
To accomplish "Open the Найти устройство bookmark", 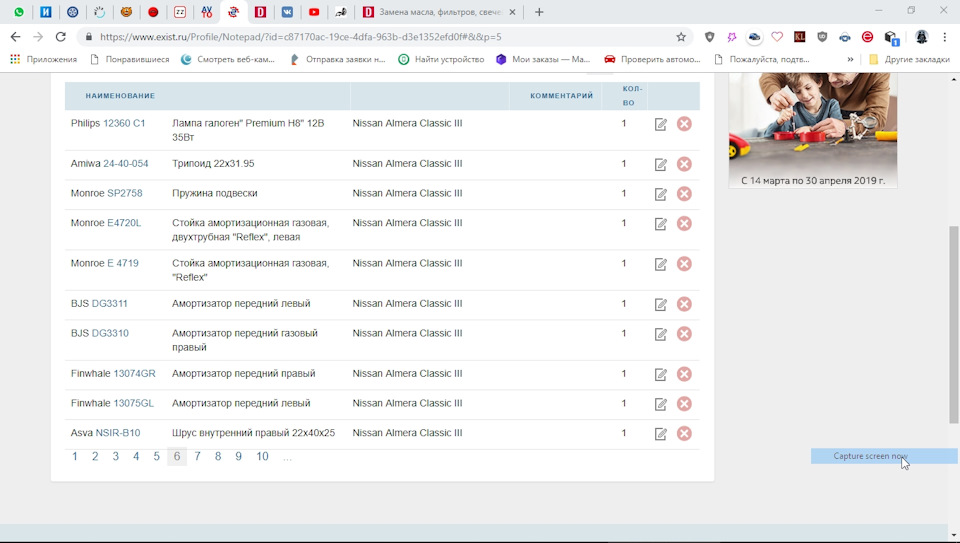I will 441,59.
